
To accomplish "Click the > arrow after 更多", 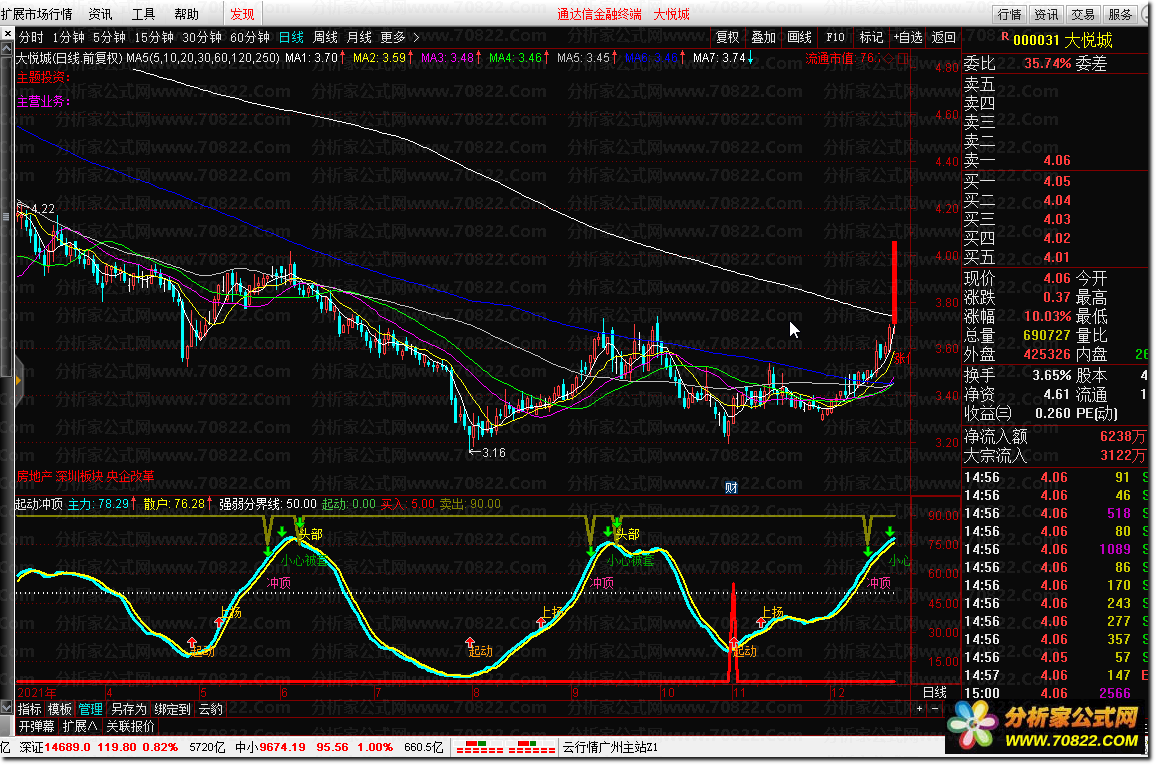I will point(416,37).
